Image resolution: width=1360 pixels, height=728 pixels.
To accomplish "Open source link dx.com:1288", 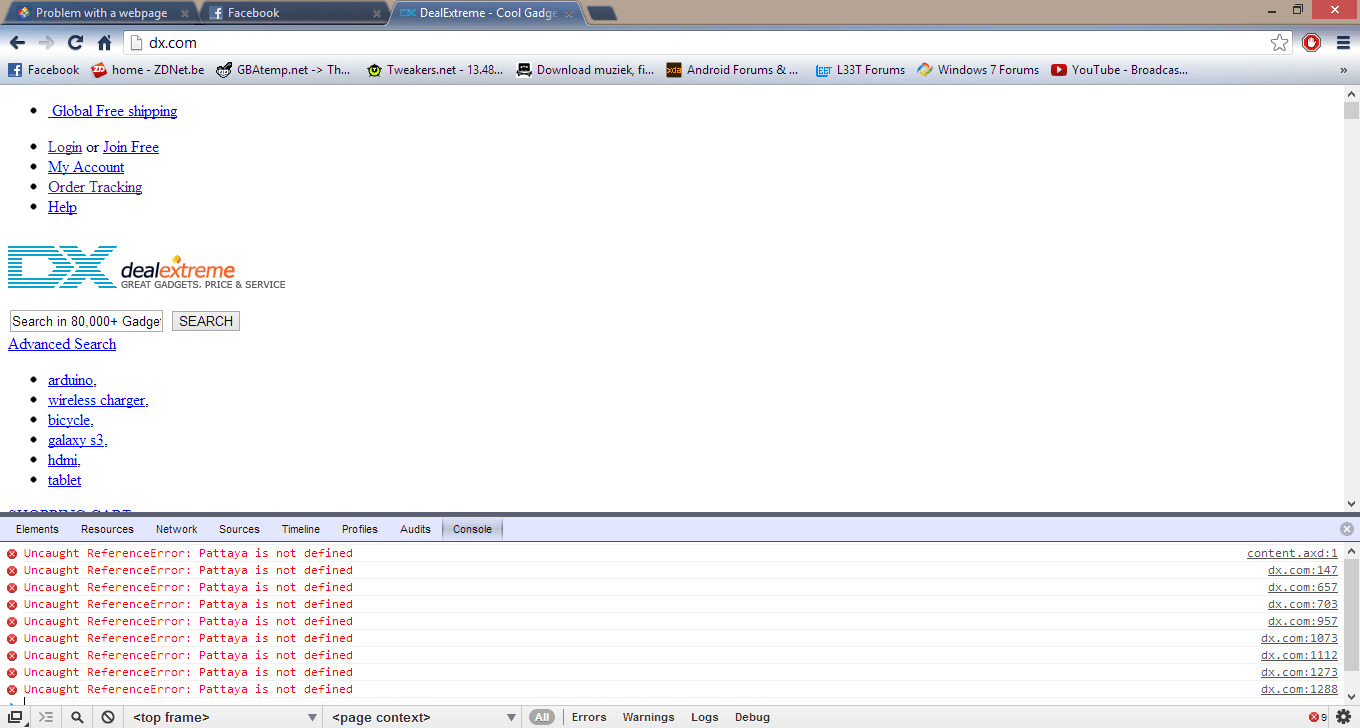I will click(1299, 689).
